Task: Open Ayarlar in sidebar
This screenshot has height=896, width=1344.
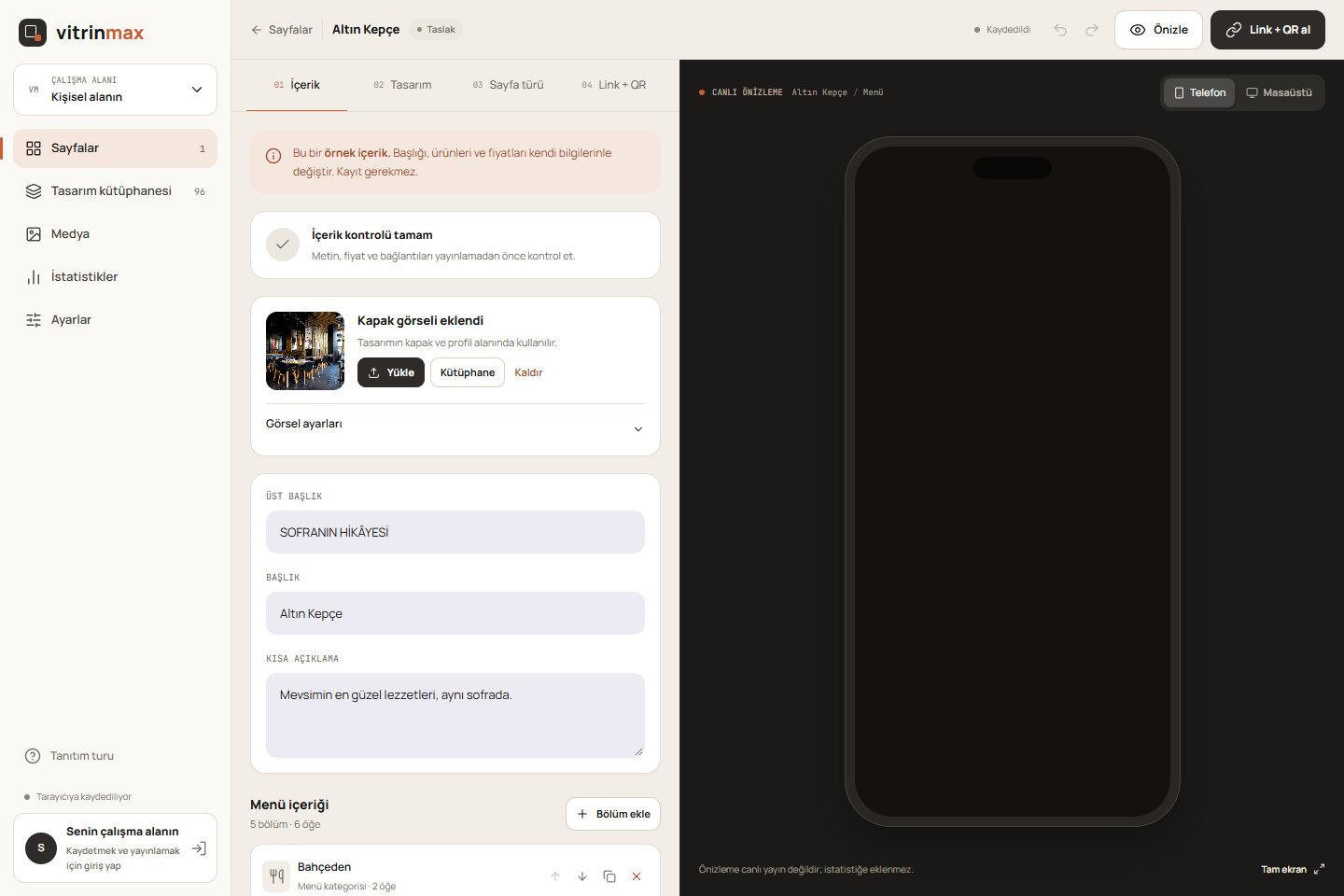Action: 115,320
